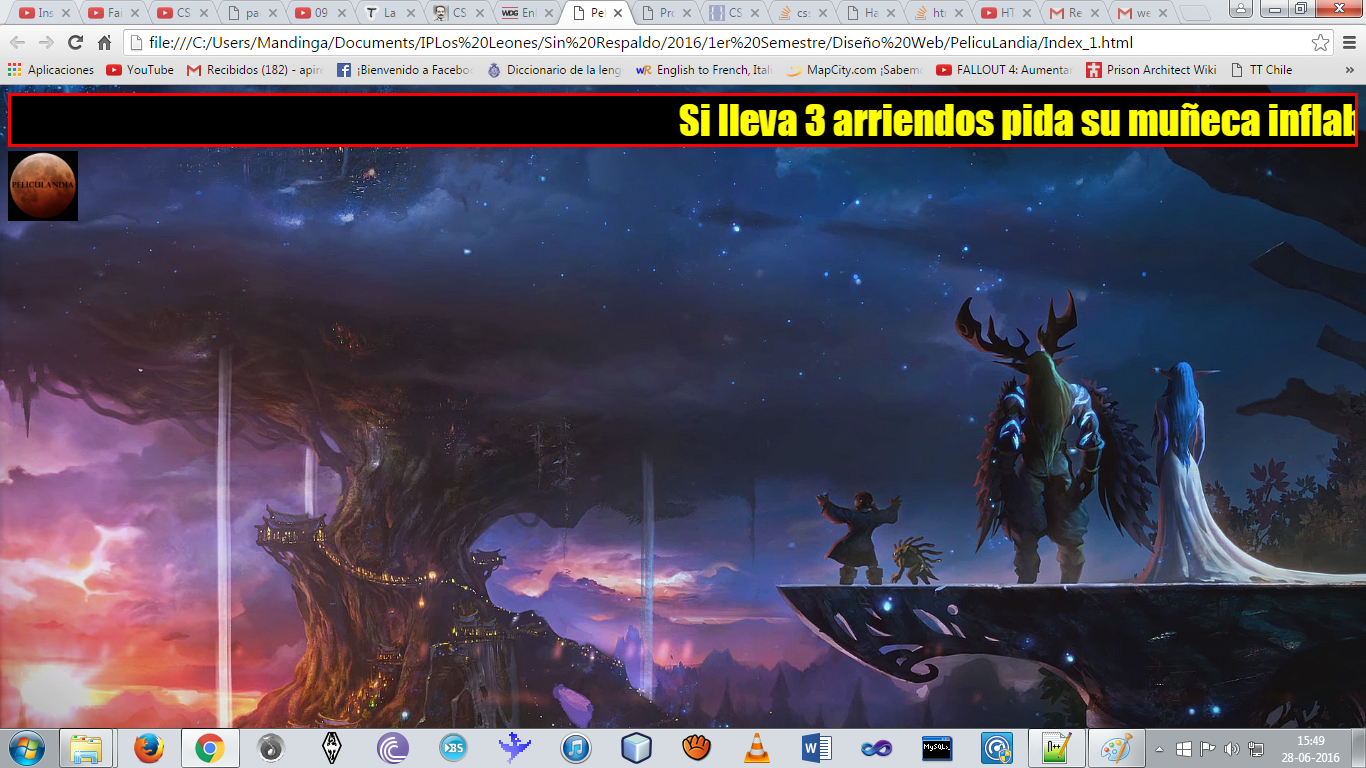Switch to the '09' YouTube tab
The height and width of the screenshot is (768, 1366).
pos(321,13)
